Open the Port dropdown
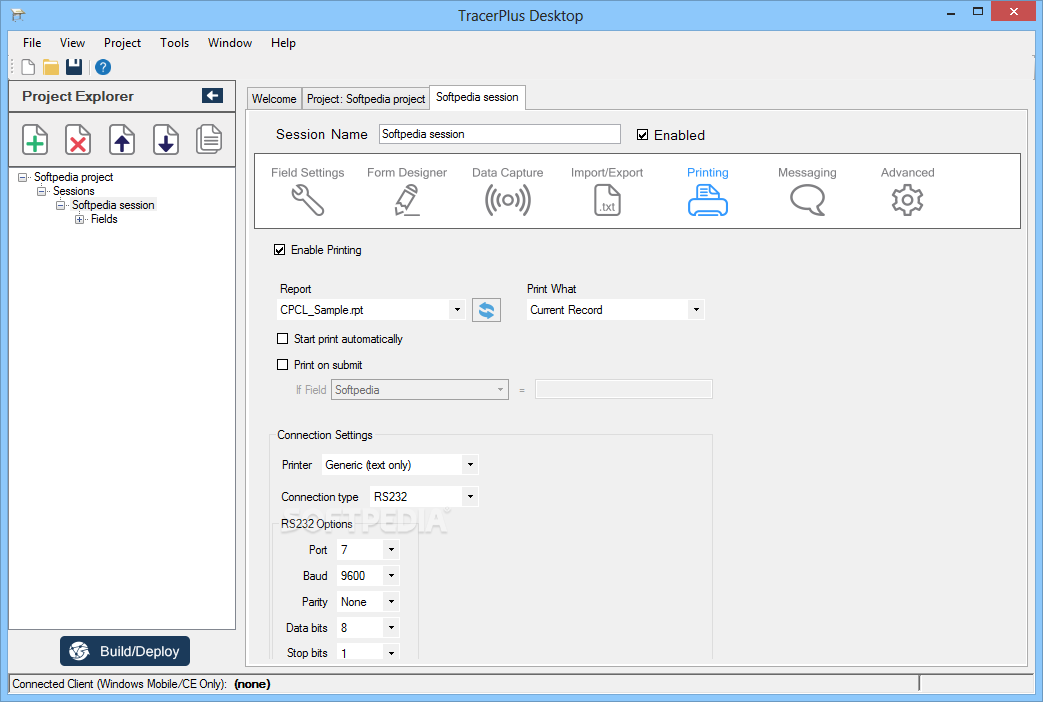This screenshot has width=1043, height=702. (391, 550)
